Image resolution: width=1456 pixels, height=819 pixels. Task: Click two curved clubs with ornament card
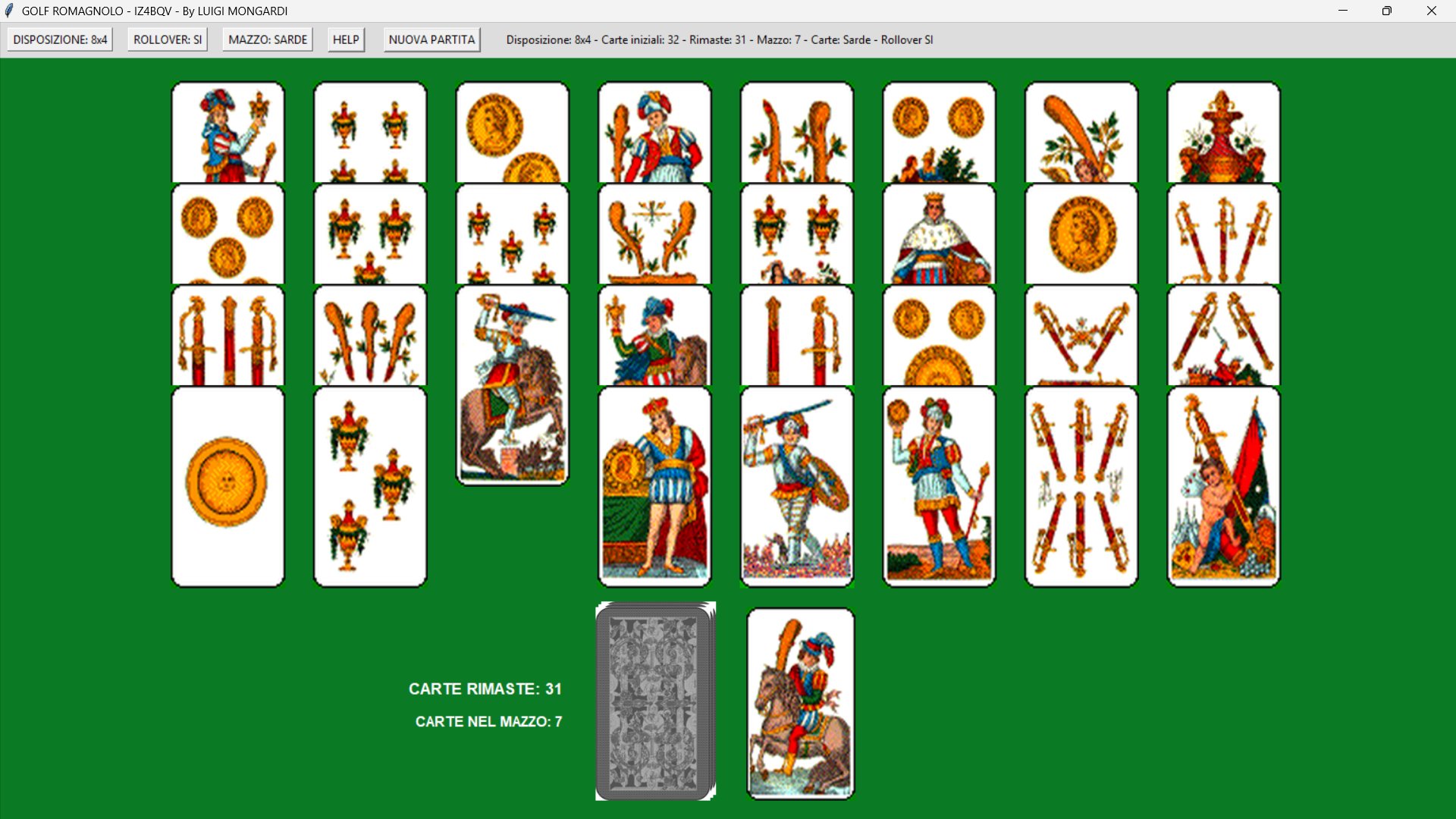[655, 234]
